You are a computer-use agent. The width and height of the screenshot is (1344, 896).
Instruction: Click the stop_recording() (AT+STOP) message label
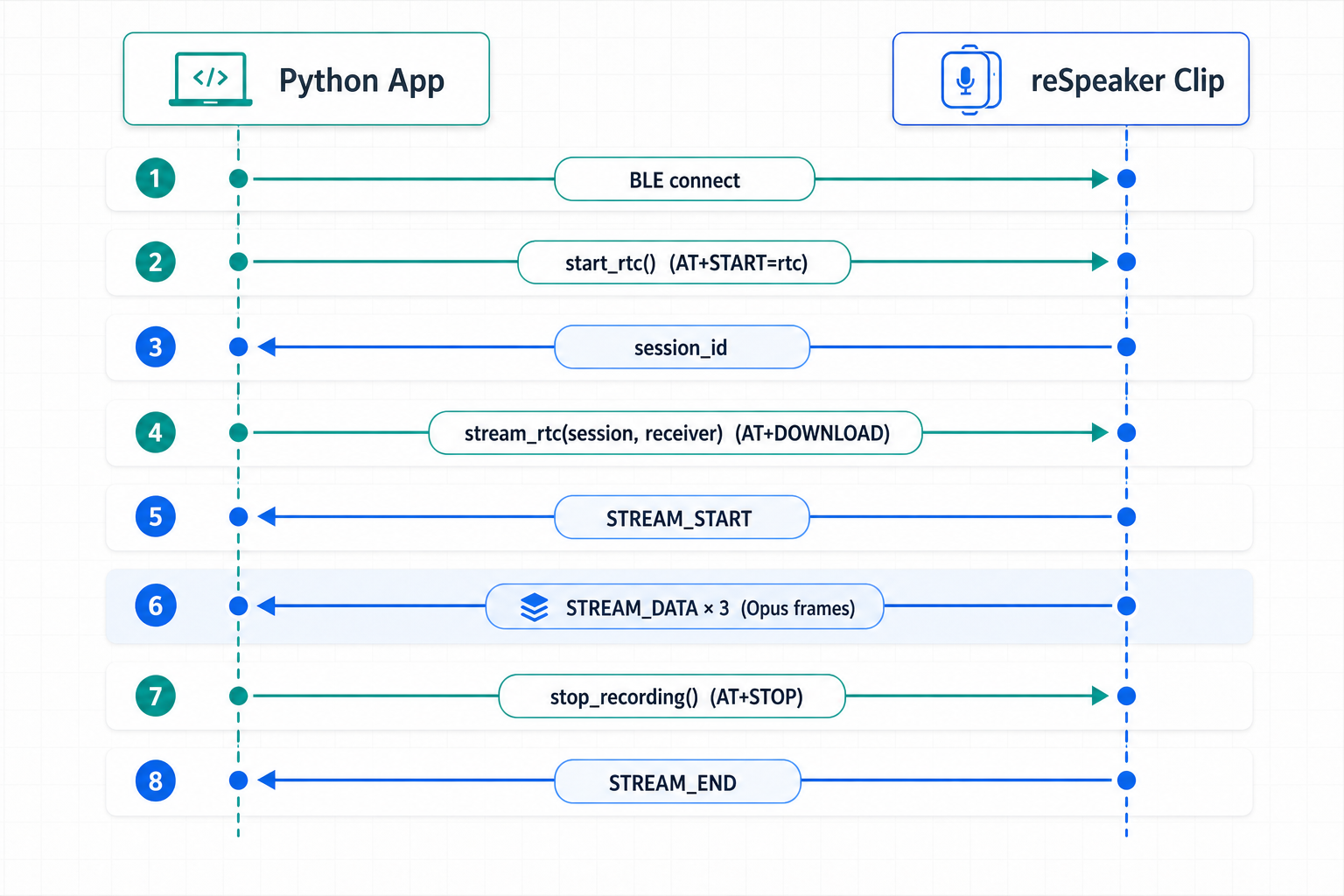tap(672, 696)
